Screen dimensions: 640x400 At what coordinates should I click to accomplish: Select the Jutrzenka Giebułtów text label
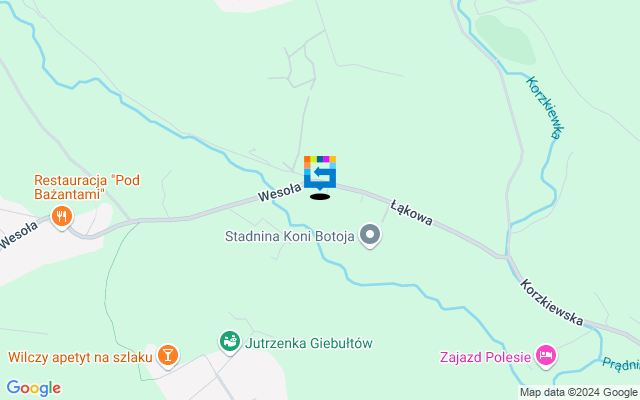(x=309, y=343)
